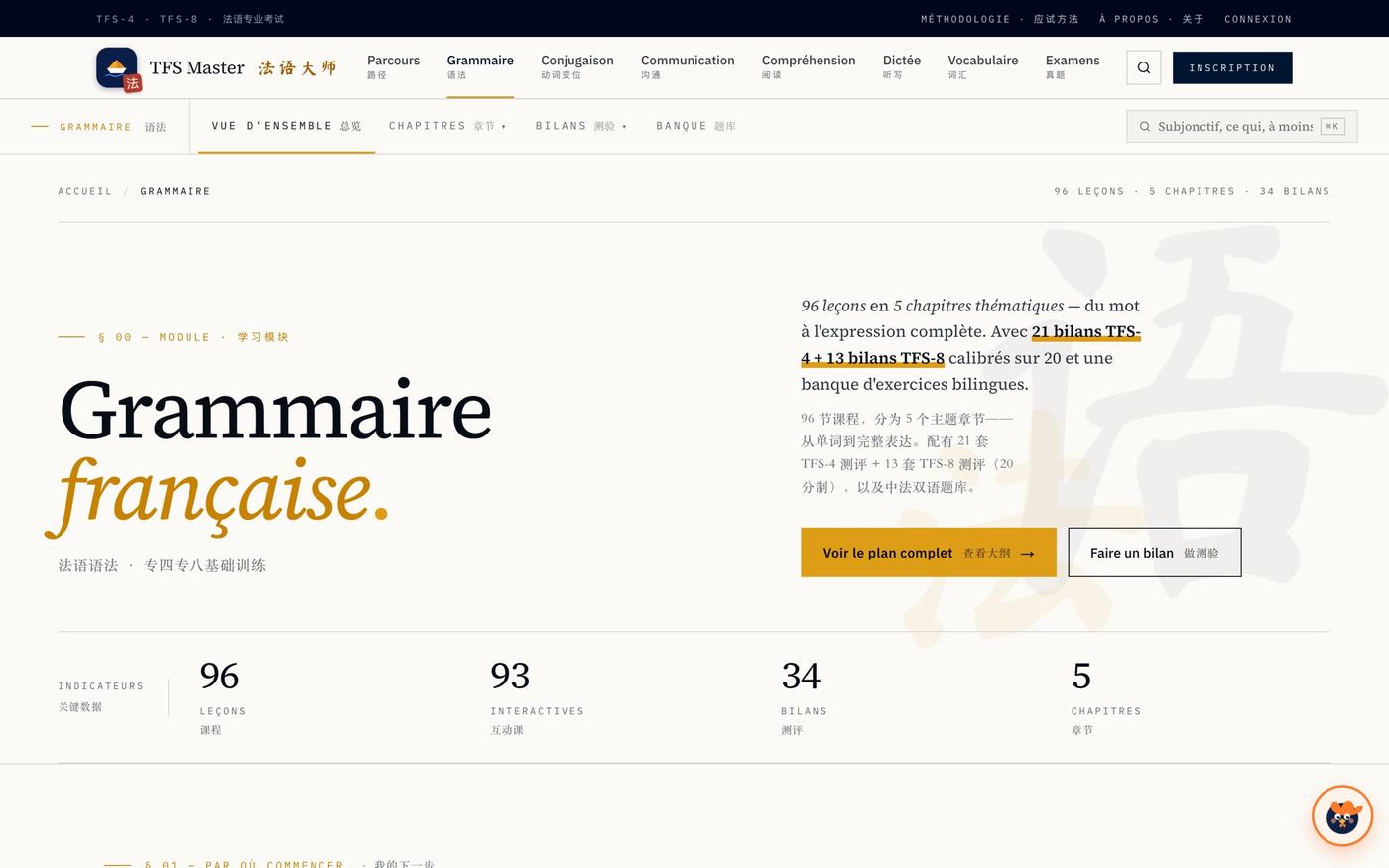Switch to Vue d'ensemble tab
Image resolution: width=1389 pixels, height=868 pixels.
287,126
